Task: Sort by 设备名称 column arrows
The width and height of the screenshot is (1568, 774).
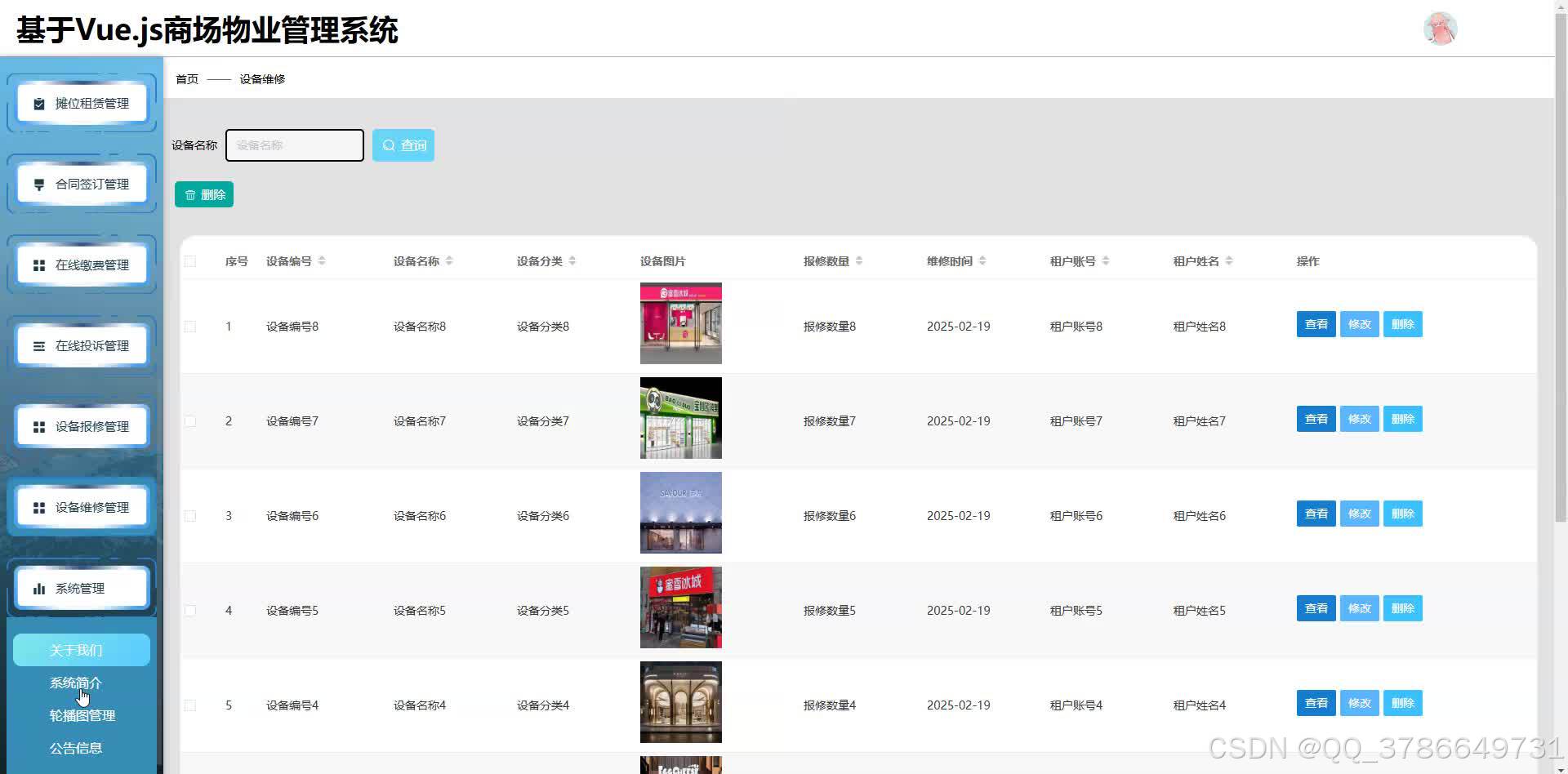Action: 449,261
